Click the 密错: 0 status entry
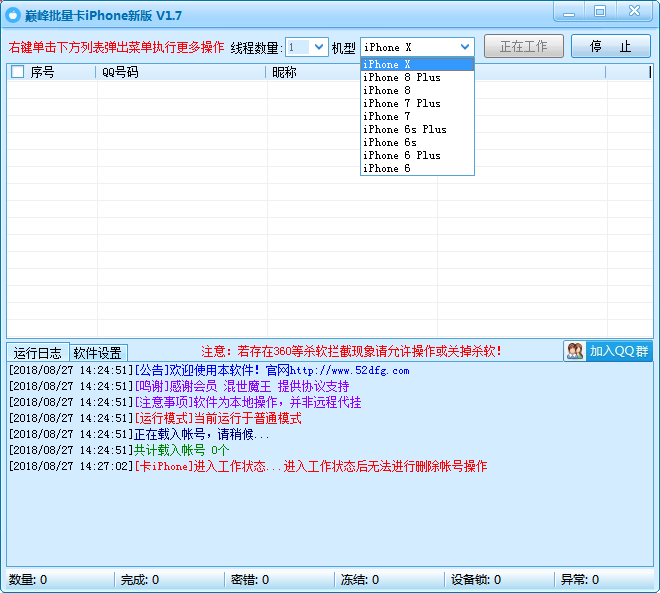 point(250,580)
